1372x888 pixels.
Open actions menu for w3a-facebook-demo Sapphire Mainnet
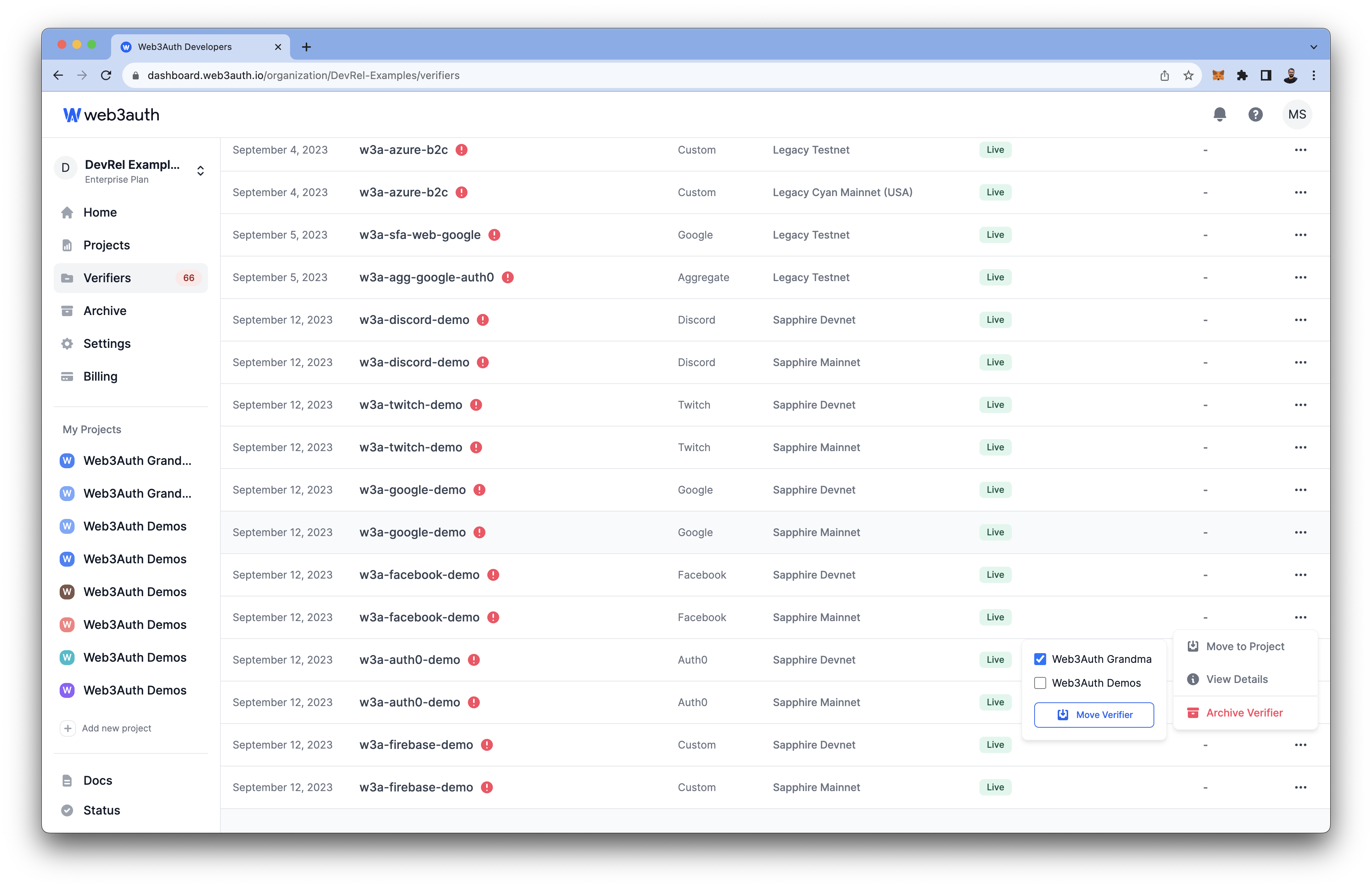point(1300,617)
